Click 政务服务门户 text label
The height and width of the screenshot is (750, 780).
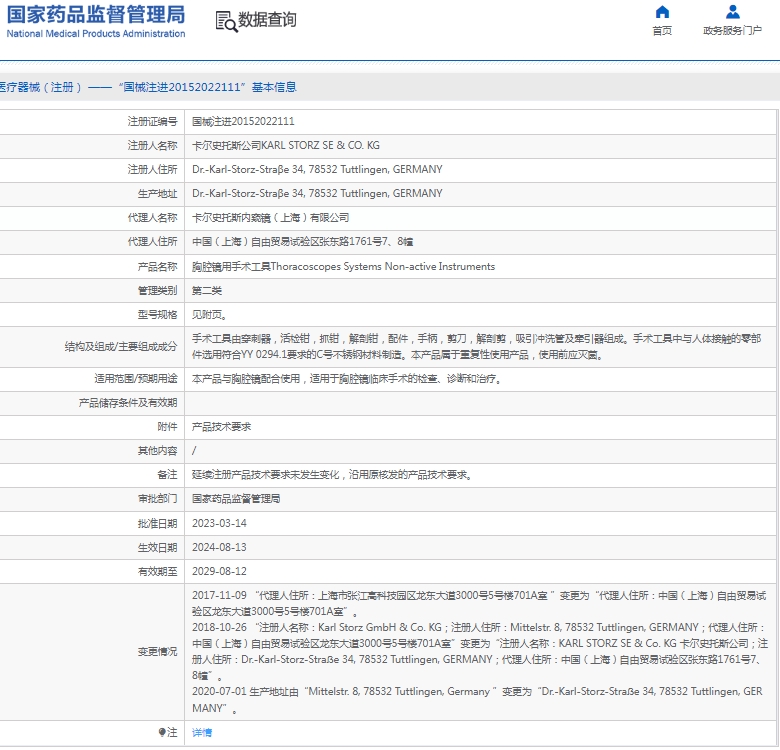click(732, 31)
